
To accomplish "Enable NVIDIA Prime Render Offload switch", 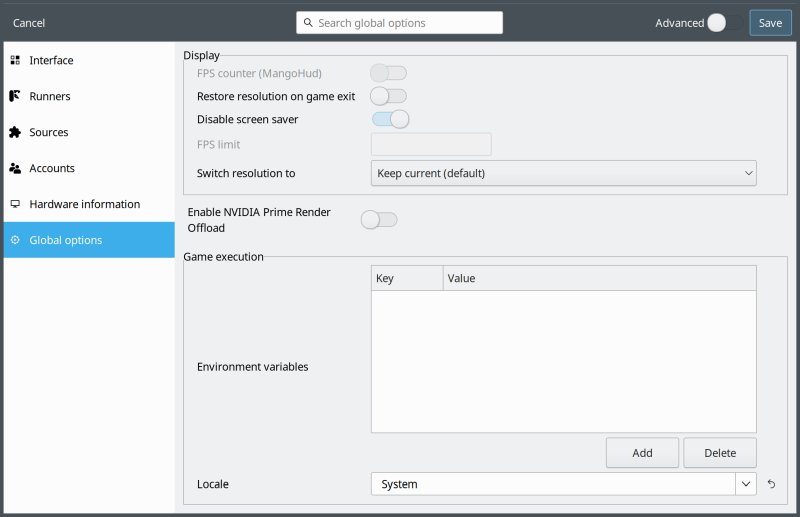I will click(x=379, y=220).
